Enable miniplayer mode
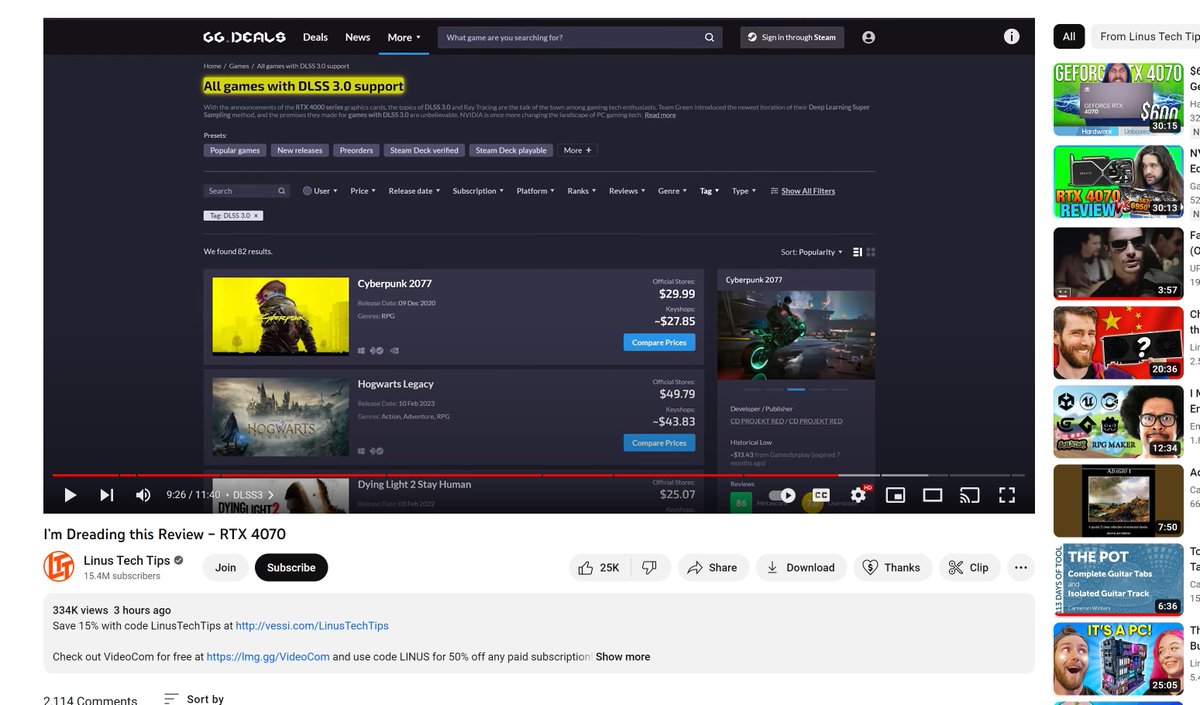 click(x=896, y=495)
